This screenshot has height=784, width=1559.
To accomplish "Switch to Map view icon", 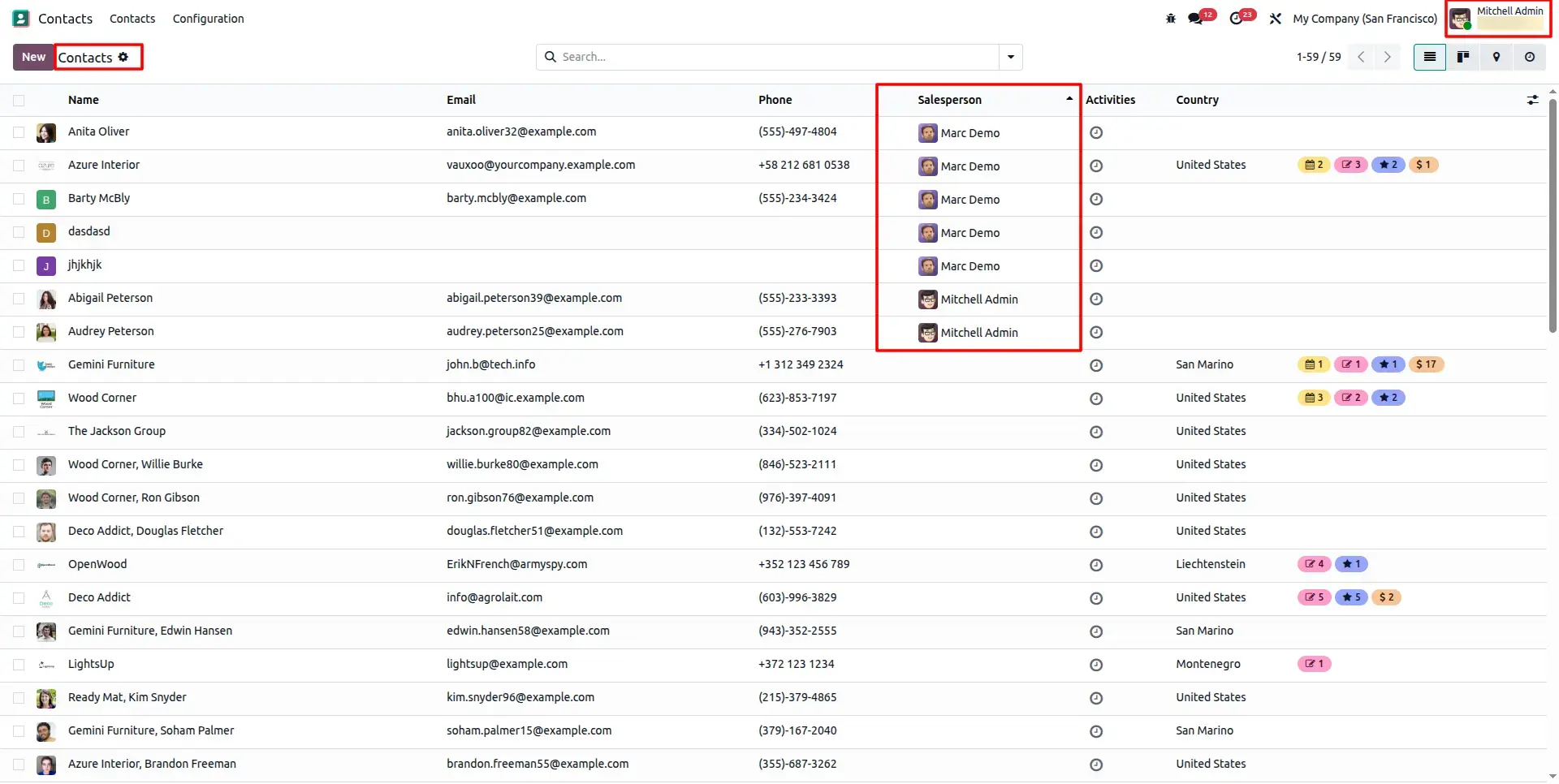I will [x=1496, y=57].
